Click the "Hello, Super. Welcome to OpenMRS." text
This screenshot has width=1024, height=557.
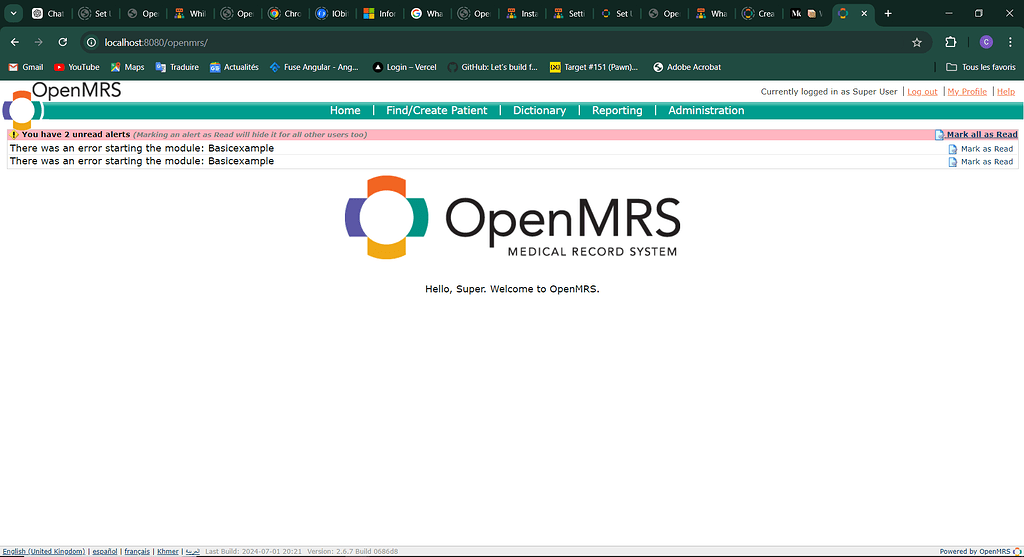coord(512,289)
